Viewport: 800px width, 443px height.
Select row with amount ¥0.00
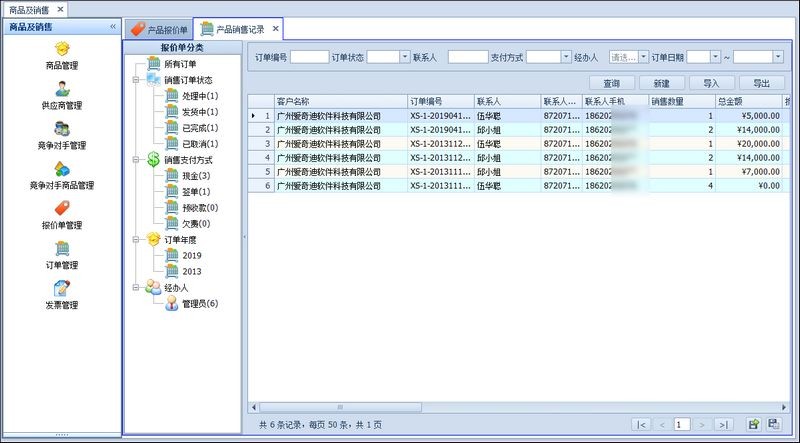pyautogui.click(x=519, y=186)
